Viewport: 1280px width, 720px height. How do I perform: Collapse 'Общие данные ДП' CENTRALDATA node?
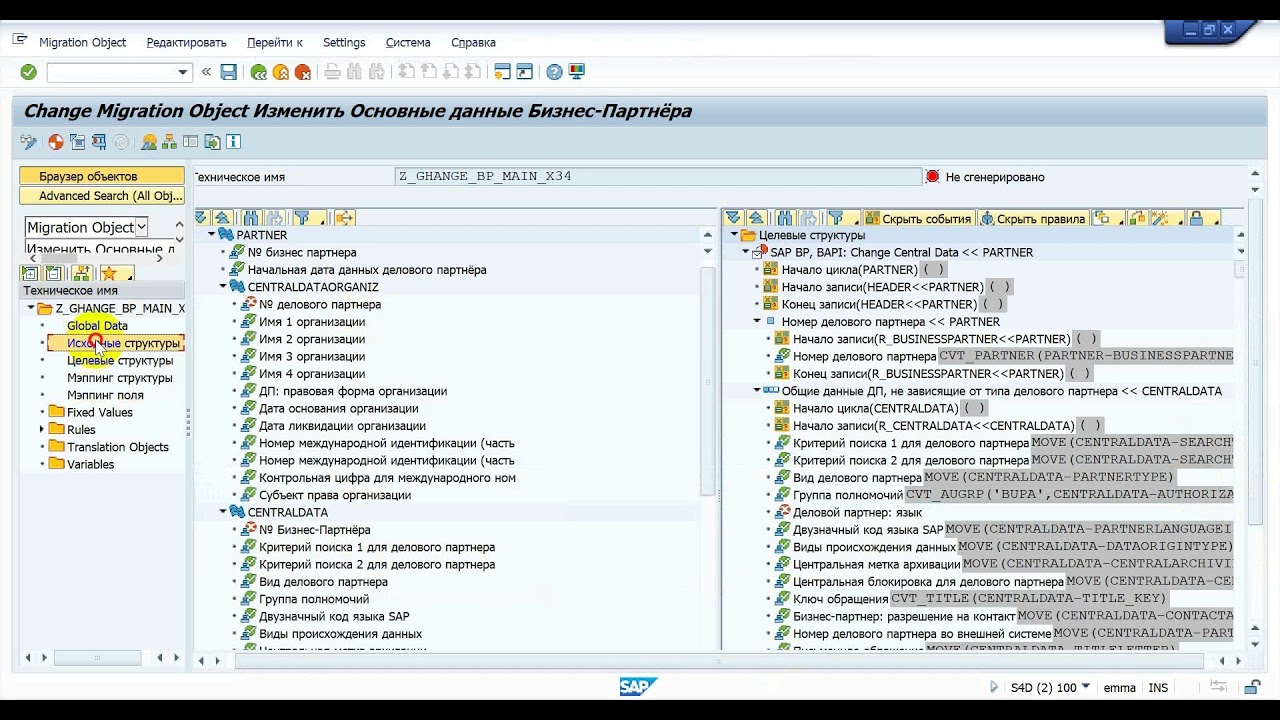click(x=757, y=391)
